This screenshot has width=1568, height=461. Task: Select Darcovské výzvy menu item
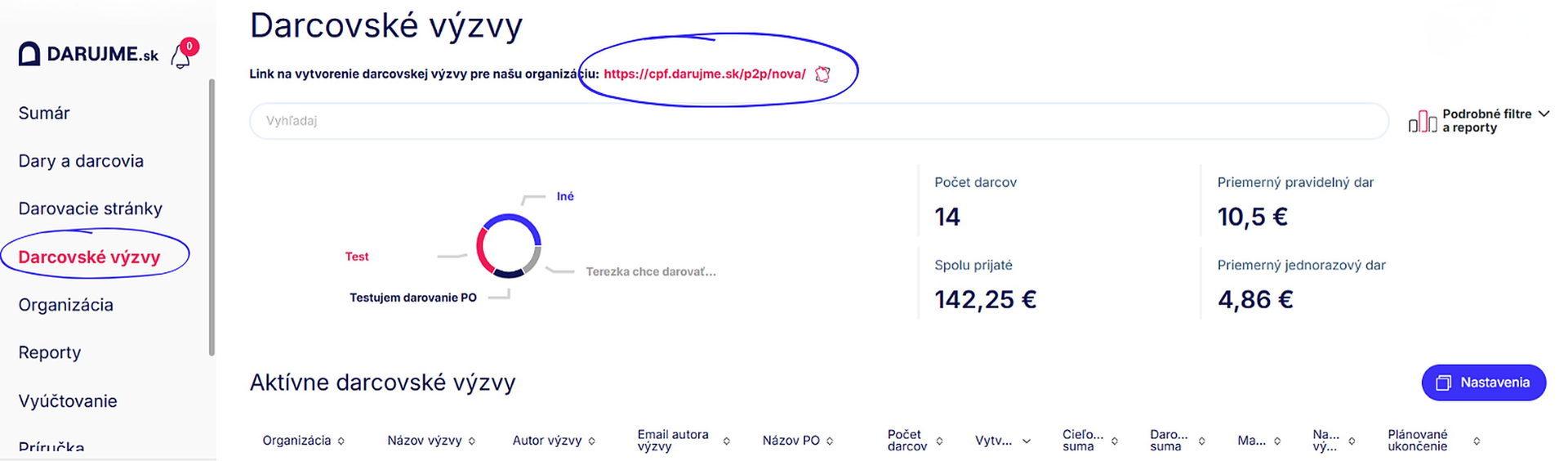tap(89, 257)
